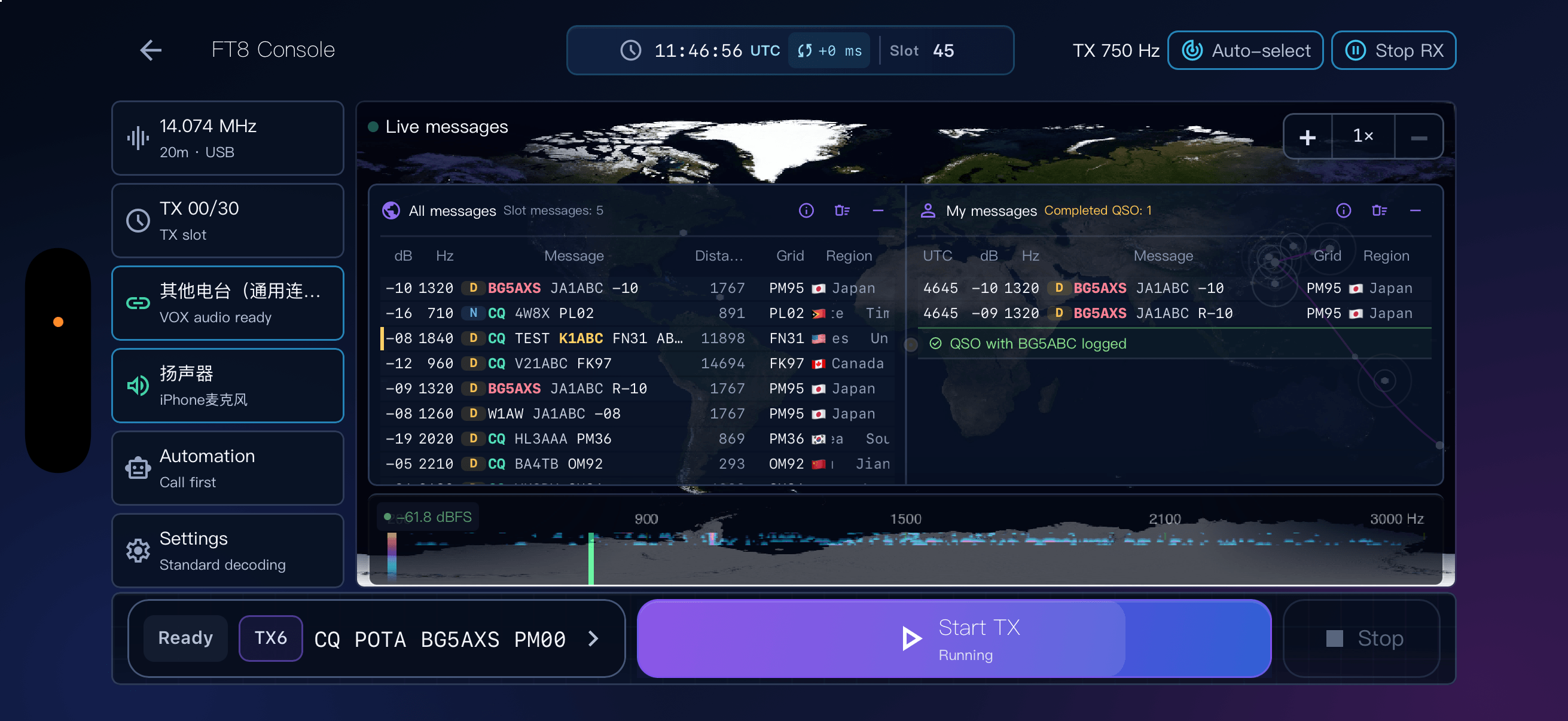The image size is (1568, 721).
Task: Click the Ready status badge
Action: [185, 638]
